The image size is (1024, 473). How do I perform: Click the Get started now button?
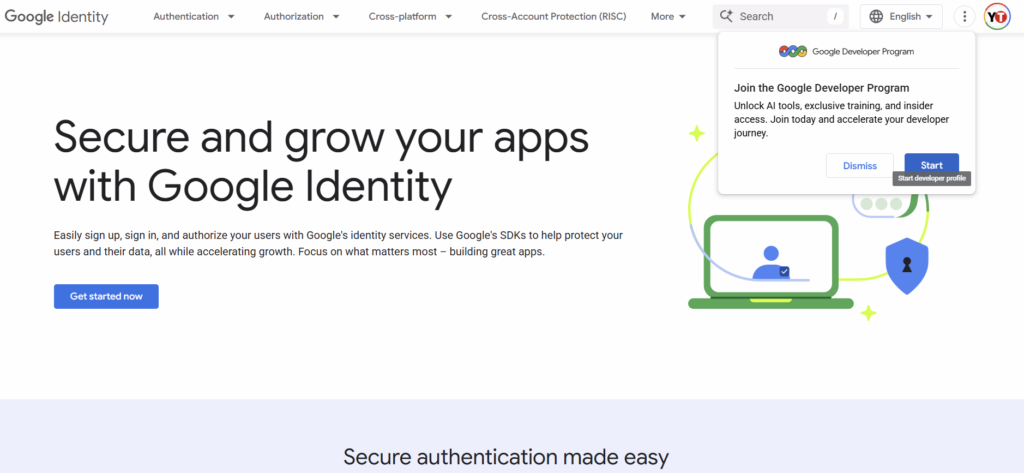click(106, 297)
